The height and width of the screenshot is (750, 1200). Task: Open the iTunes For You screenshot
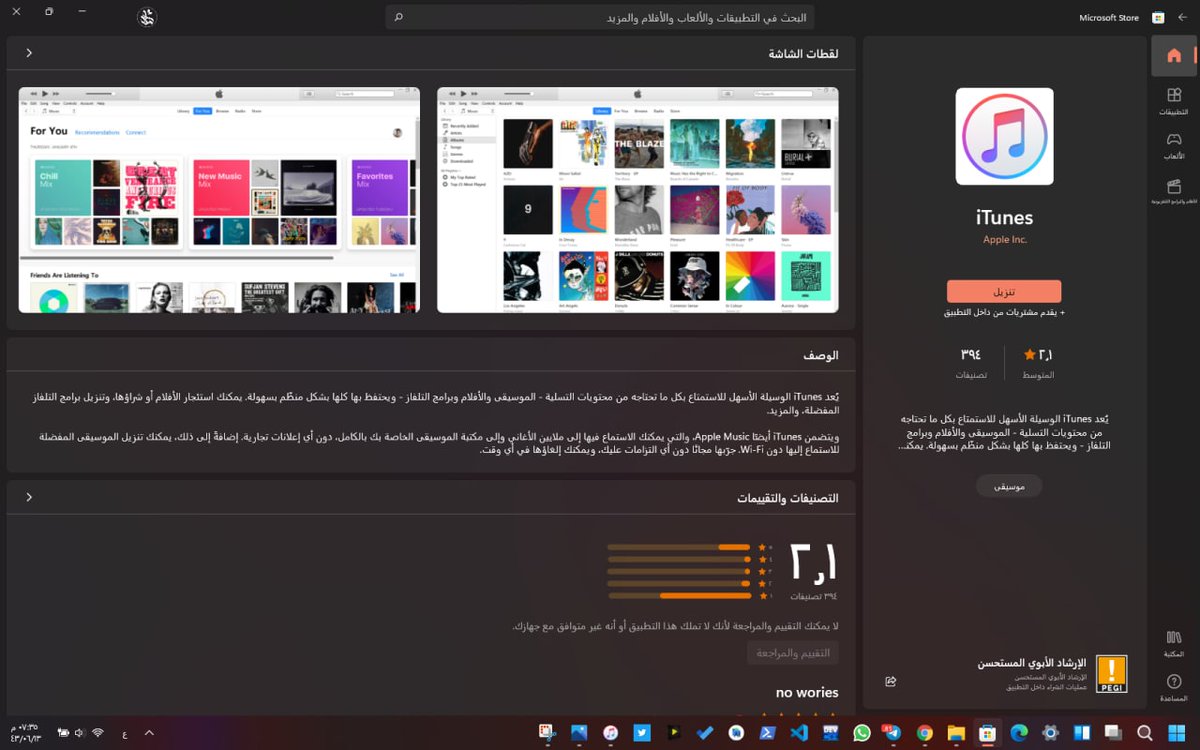click(219, 200)
